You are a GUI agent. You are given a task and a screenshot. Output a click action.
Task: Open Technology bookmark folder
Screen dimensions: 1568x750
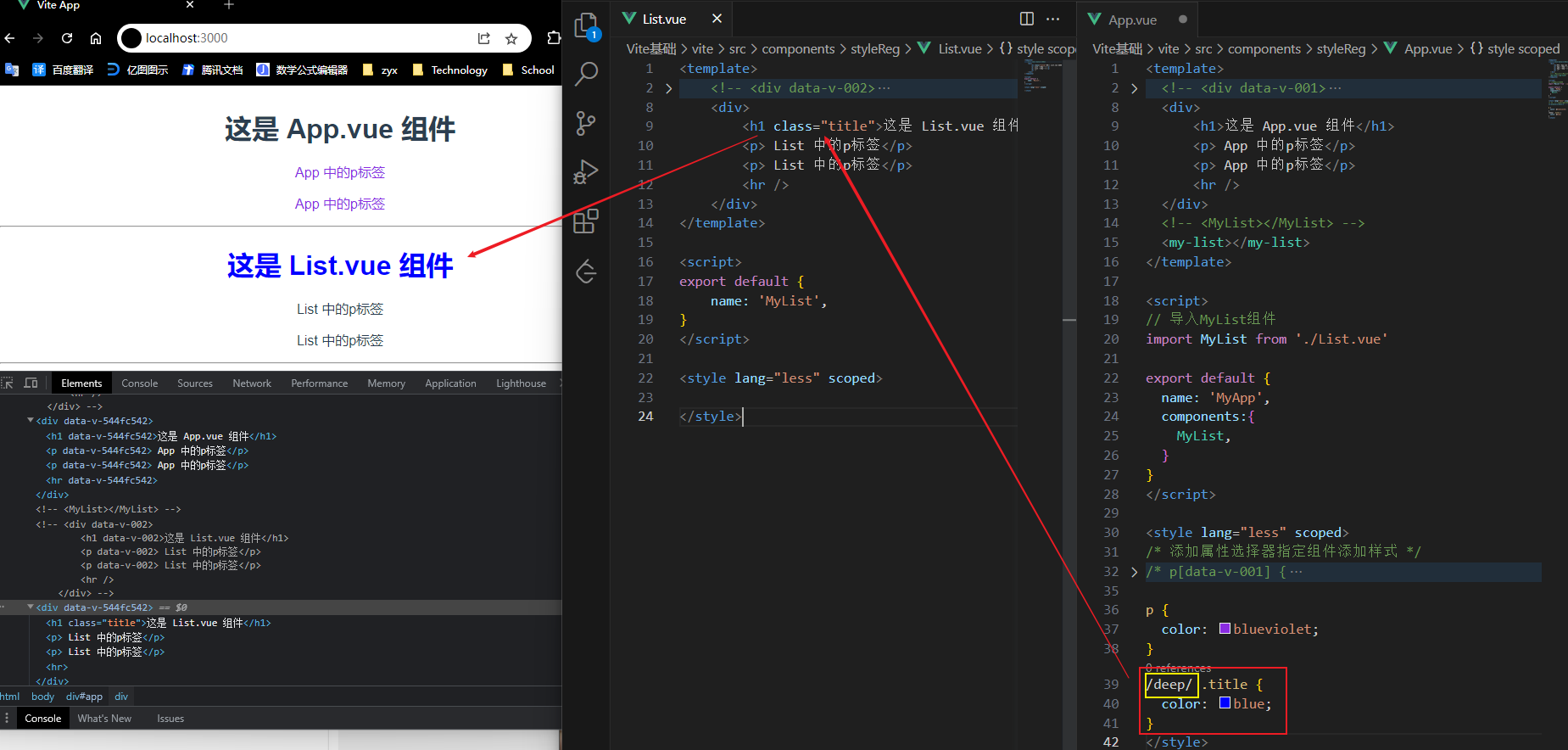click(x=449, y=70)
